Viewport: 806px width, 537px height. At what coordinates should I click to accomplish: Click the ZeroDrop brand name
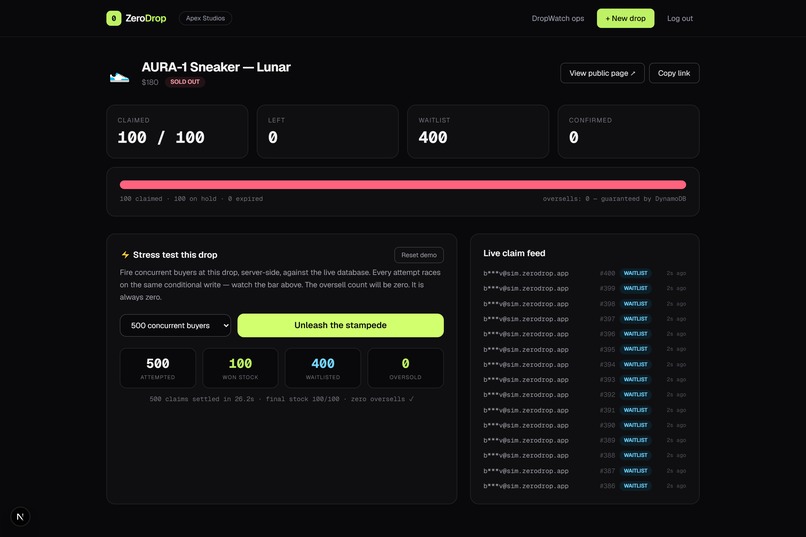[x=145, y=18]
